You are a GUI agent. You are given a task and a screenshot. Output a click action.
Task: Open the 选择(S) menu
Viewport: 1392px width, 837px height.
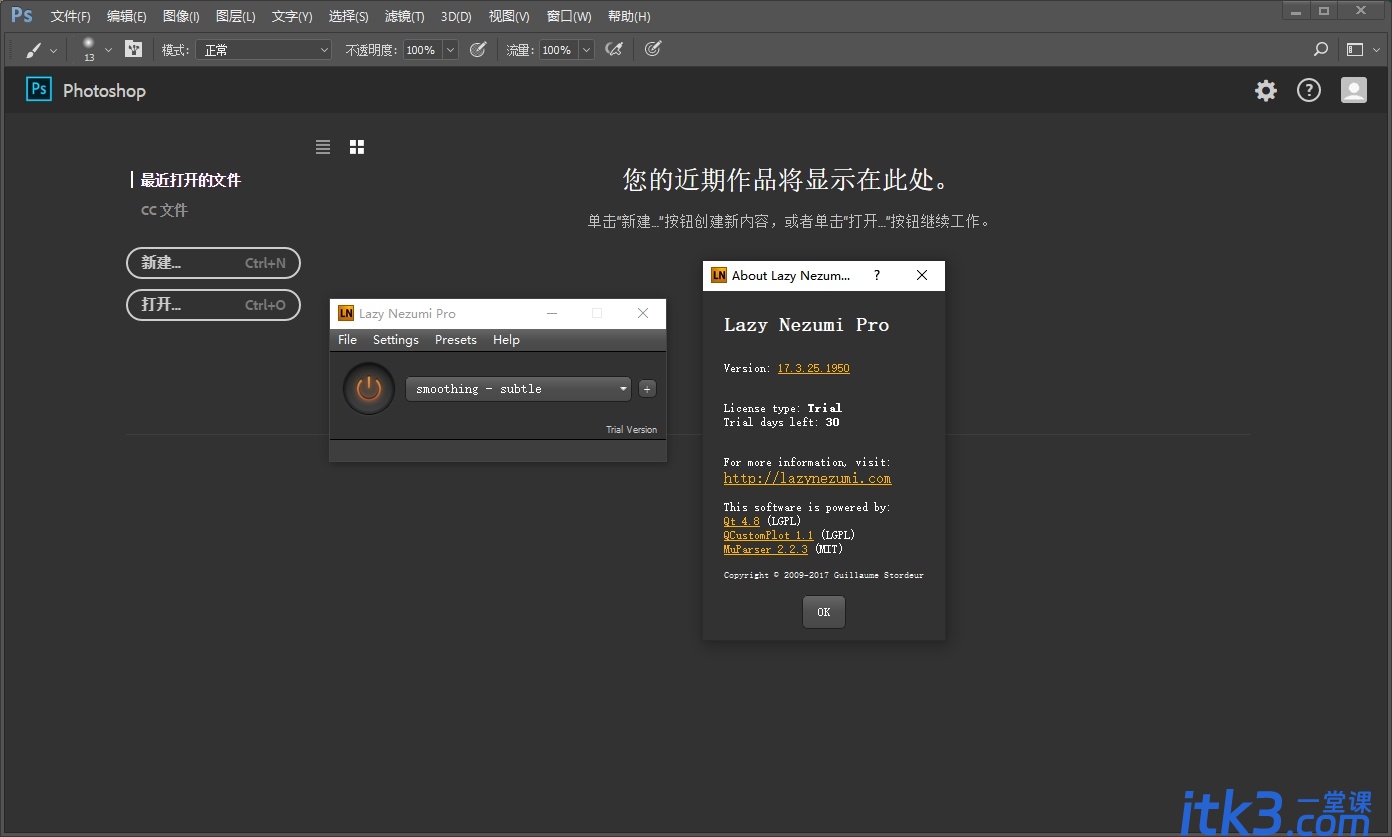(x=348, y=16)
